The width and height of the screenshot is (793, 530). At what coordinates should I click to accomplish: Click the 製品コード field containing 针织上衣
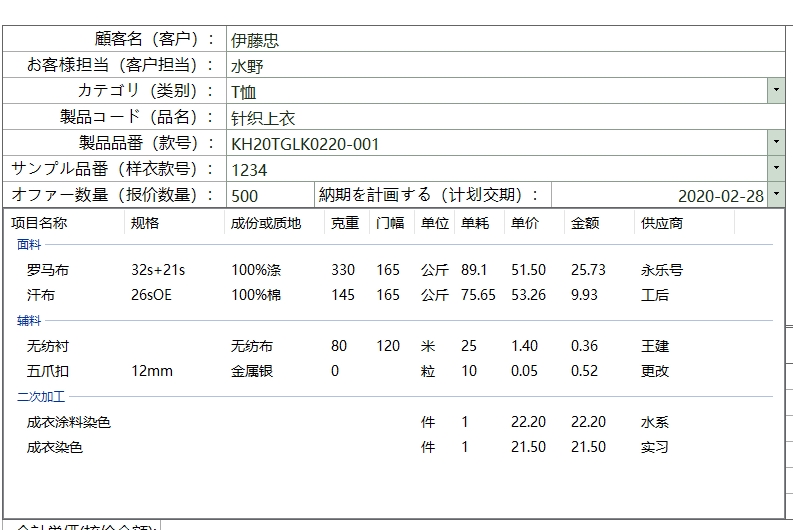tap(505, 117)
